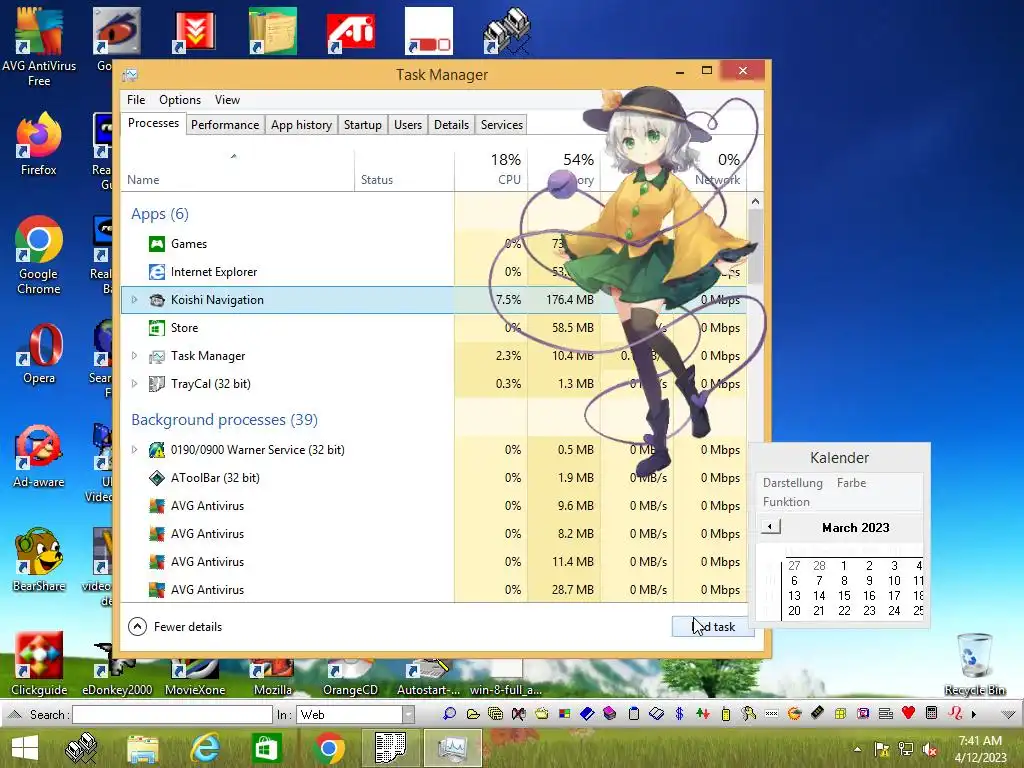Switch to the Startup tab
Viewport: 1024px width, 768px height.
tap(362, 125)
